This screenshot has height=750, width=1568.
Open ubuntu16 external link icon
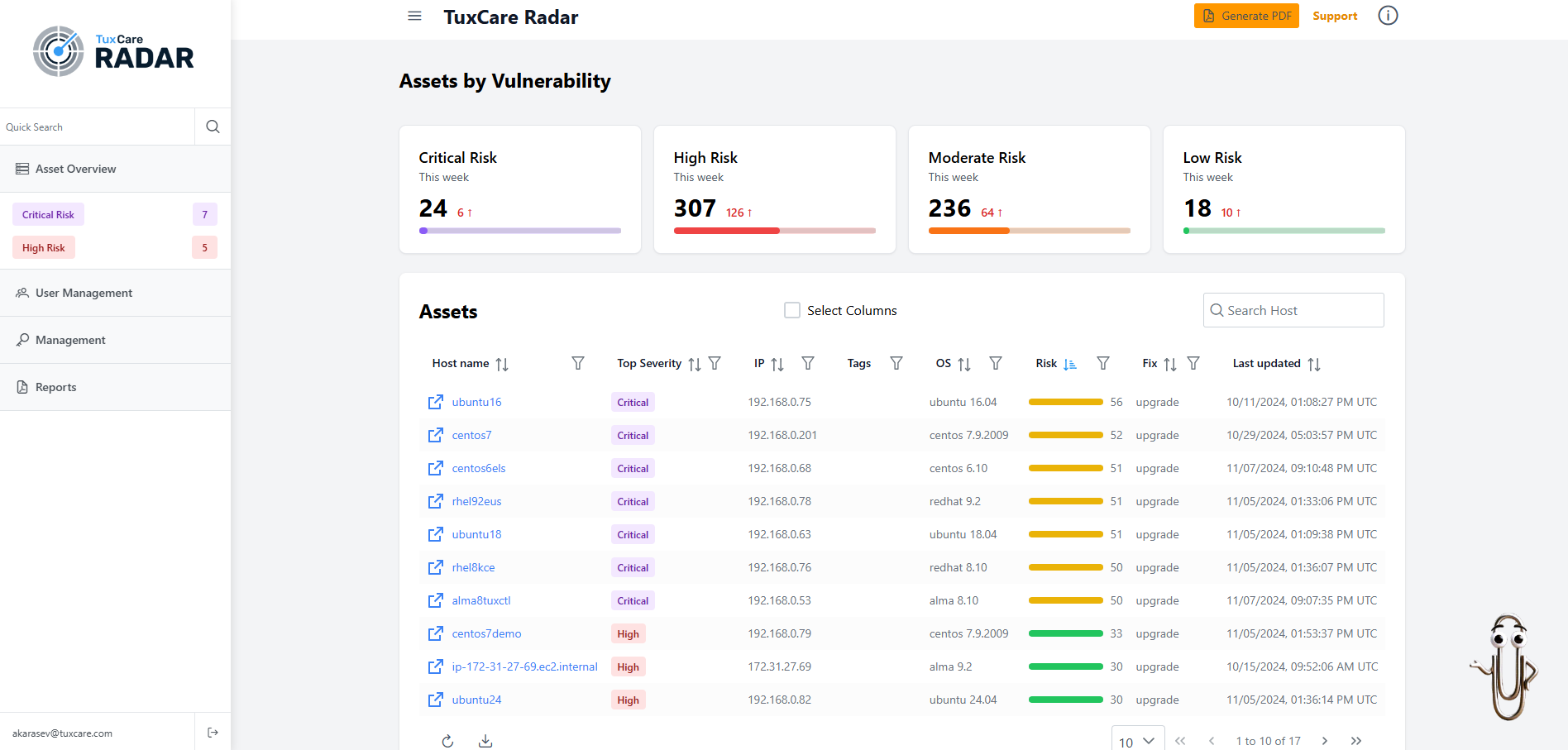[435, 402]
